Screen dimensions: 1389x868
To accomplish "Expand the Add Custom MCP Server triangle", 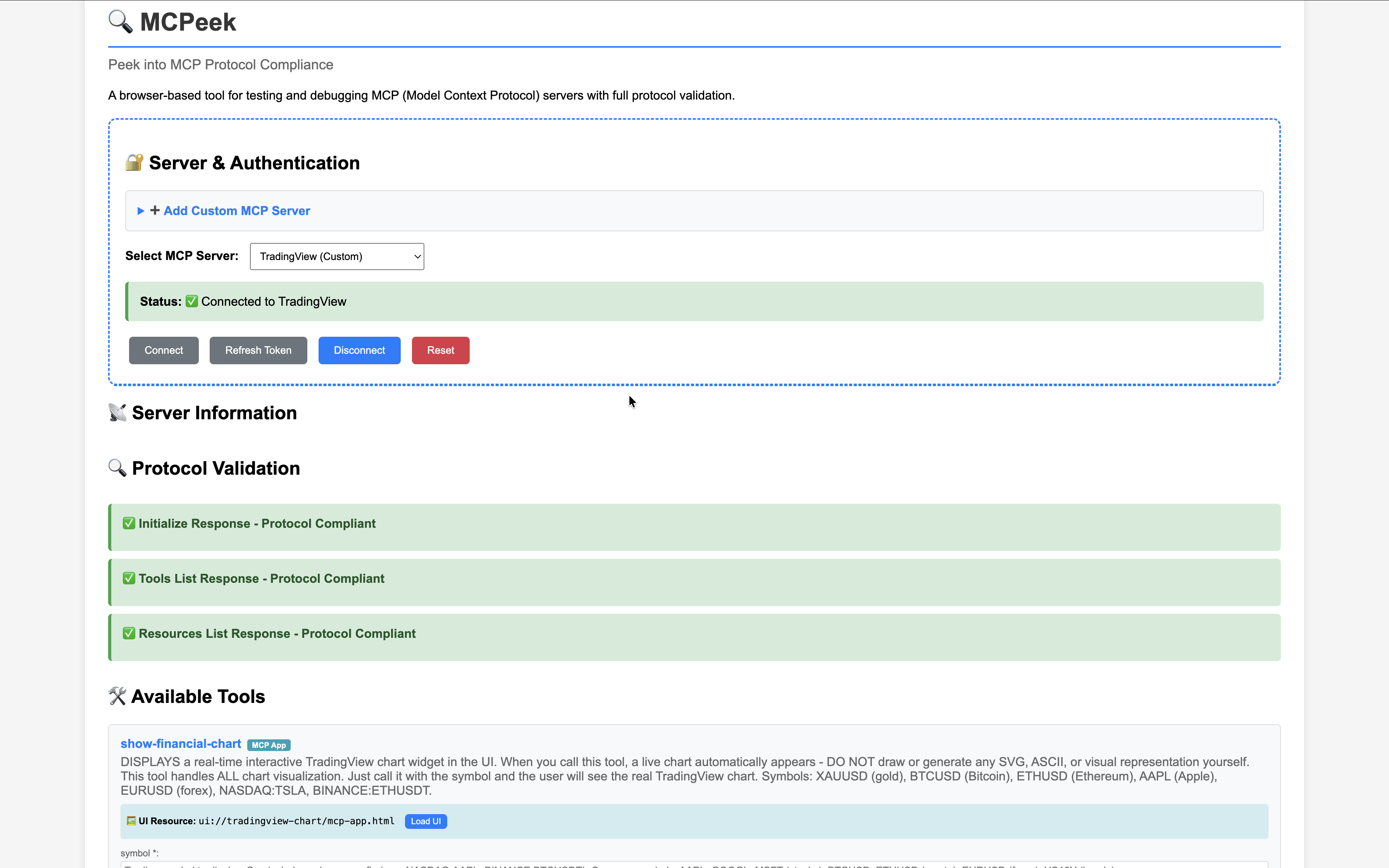I will point(141,211).
